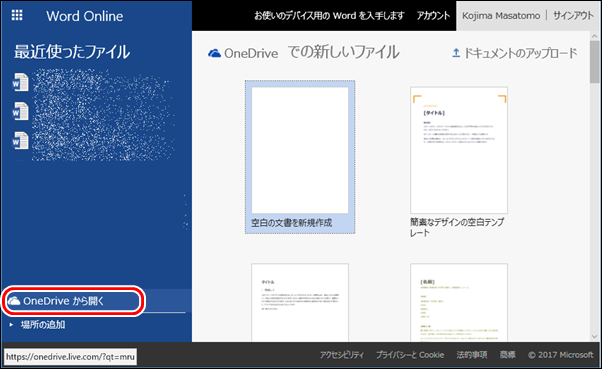Click the upload arrow icon for ドキュメントのアップロード
This screenshot has height=369, width=602.
click(456, 53)
